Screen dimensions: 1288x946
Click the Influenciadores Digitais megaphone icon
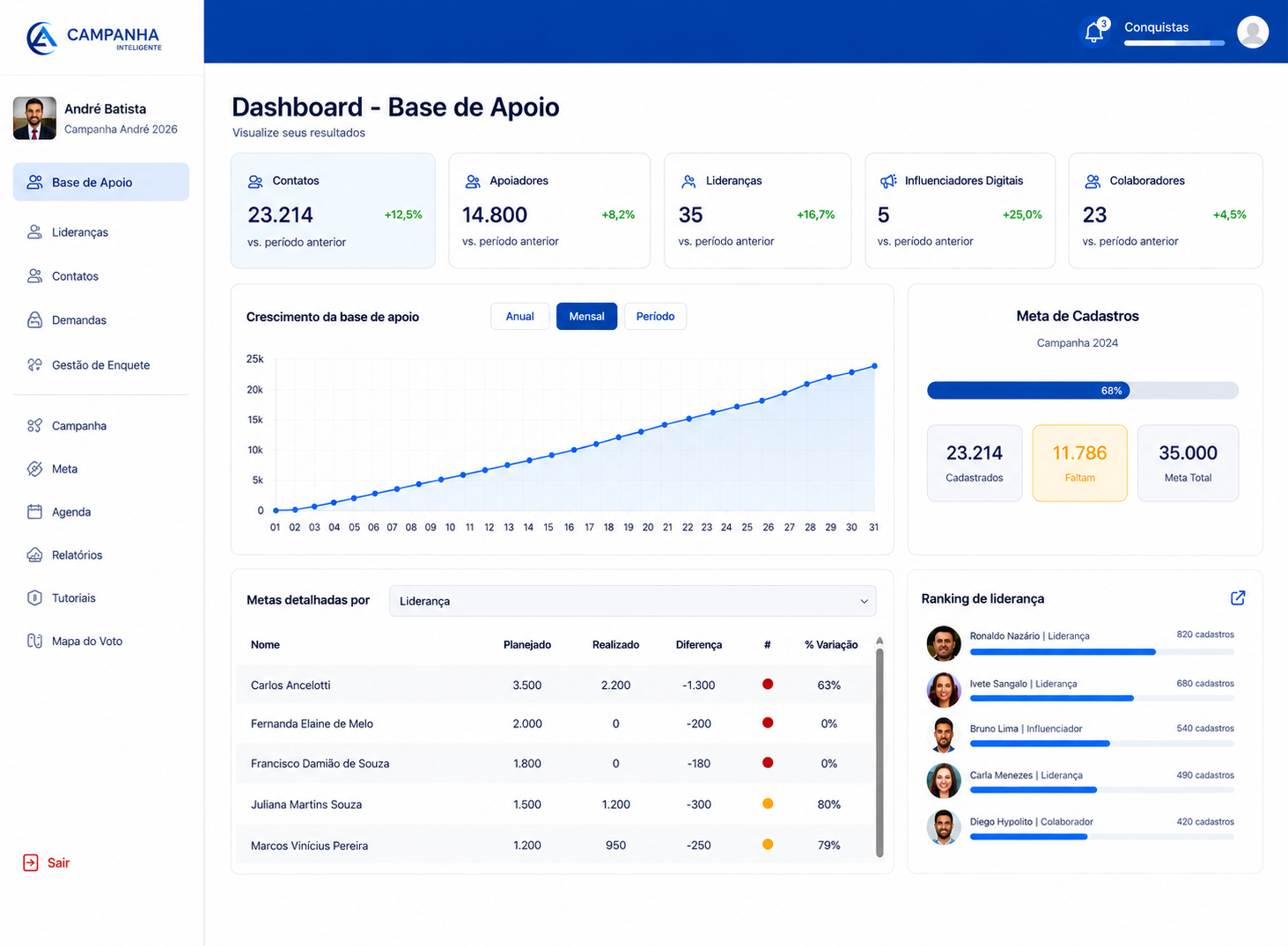click(x=888, y=181)
